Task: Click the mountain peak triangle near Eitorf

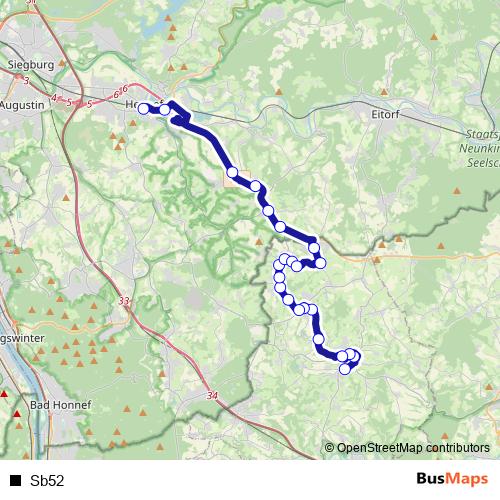Action: click(x=384, y=92)
